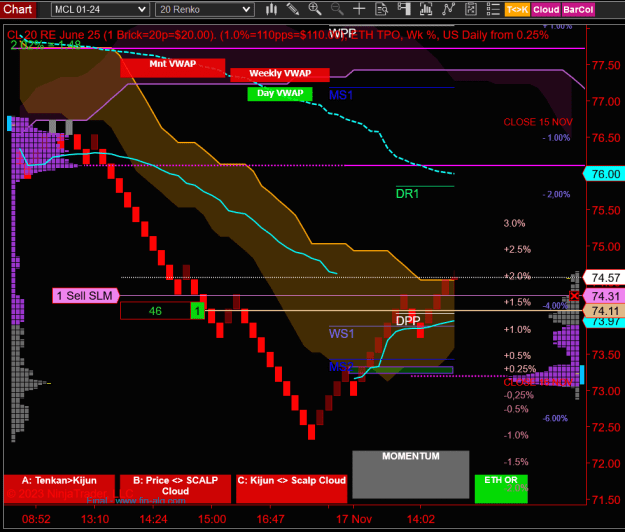Toggle the T<>K orange button
Viewport: 625px width, 532px height.
tap(517, 10)
